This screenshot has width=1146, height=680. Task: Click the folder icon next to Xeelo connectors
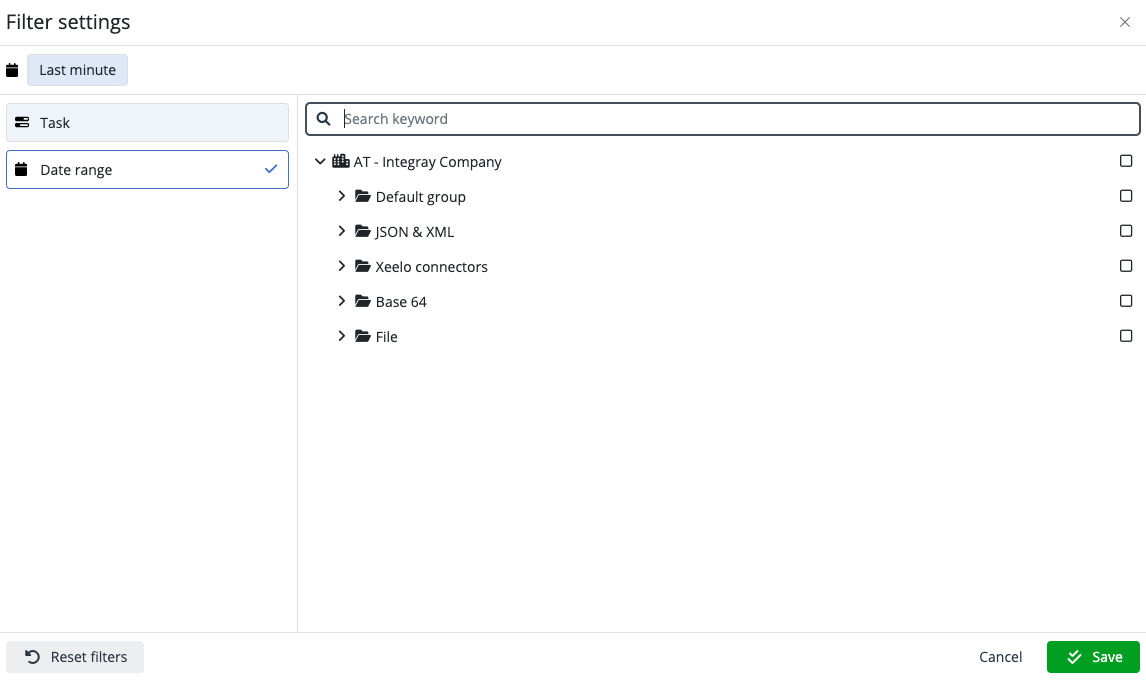(x=362, y=266)
